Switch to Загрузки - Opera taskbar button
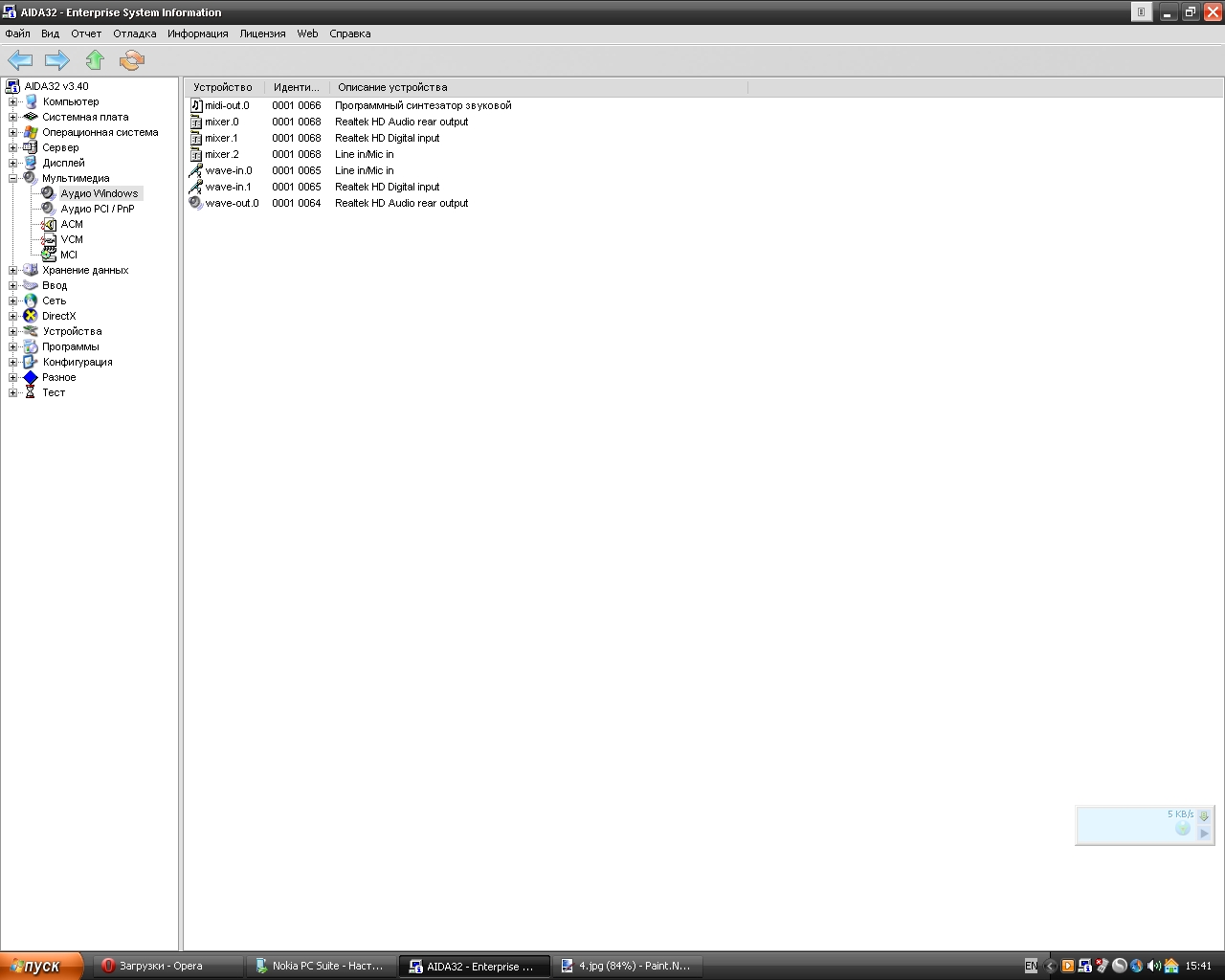 [x=167, y=967]
